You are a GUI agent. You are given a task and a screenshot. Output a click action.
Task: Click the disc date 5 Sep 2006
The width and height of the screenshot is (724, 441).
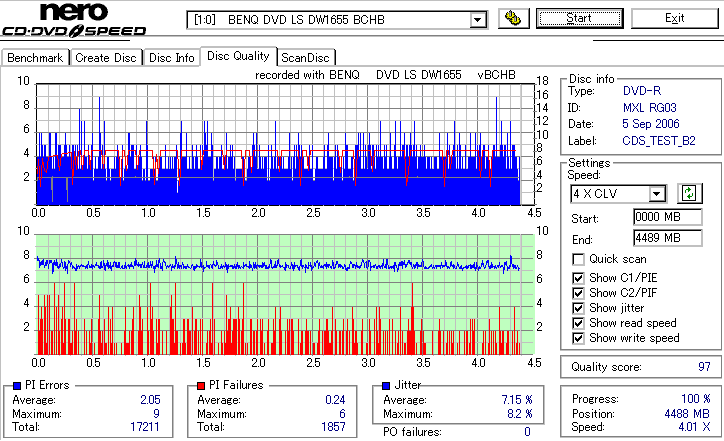(651, 124)
